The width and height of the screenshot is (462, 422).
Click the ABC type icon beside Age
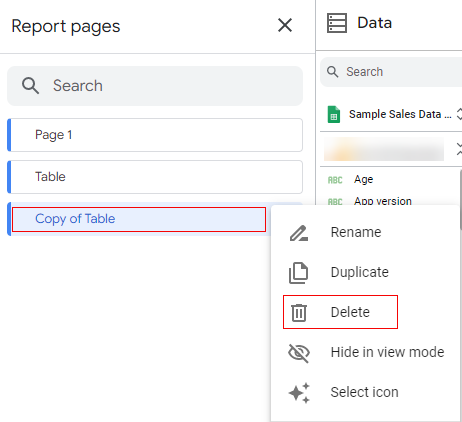(335, 180)
